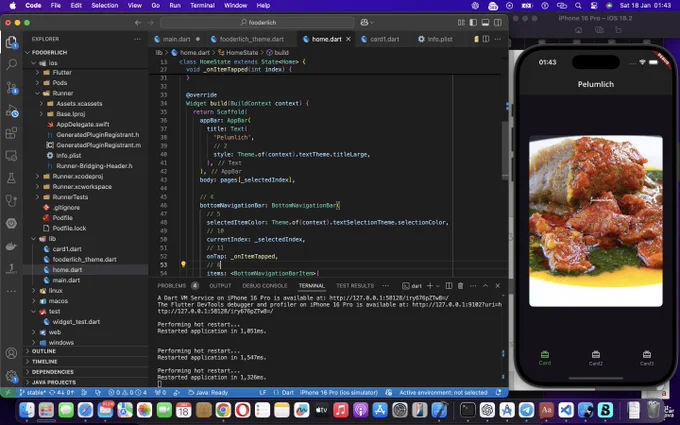The image size is (680, 425).
Task: Open editor more actions menu
Action: tap(497, 39)
